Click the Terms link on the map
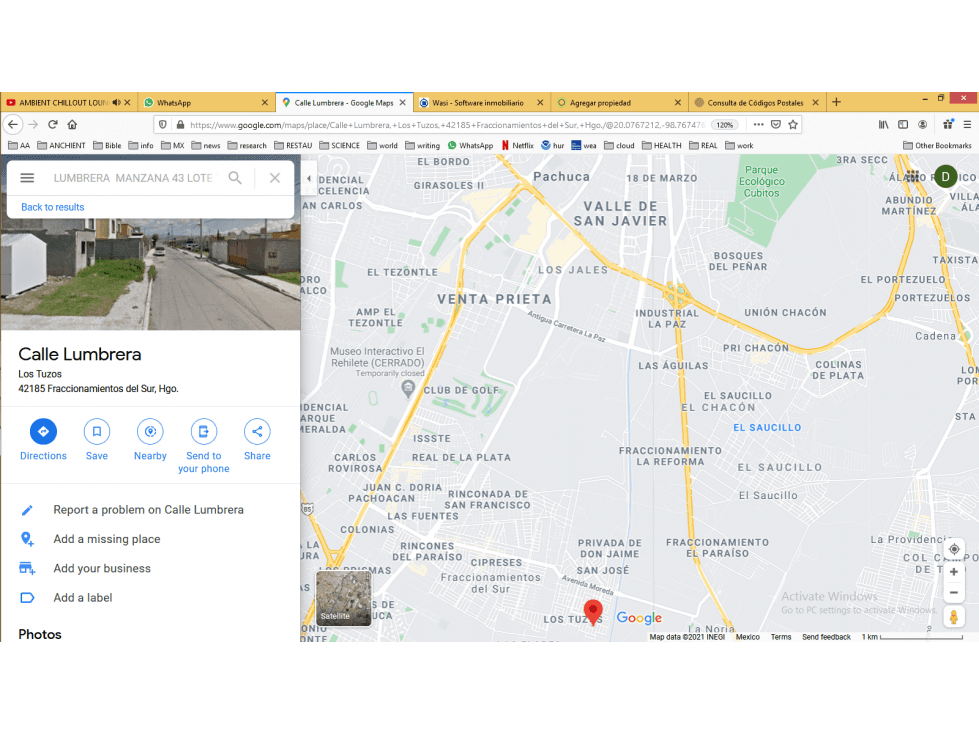This screenshot has height=734, width=979. pos(780,637)
